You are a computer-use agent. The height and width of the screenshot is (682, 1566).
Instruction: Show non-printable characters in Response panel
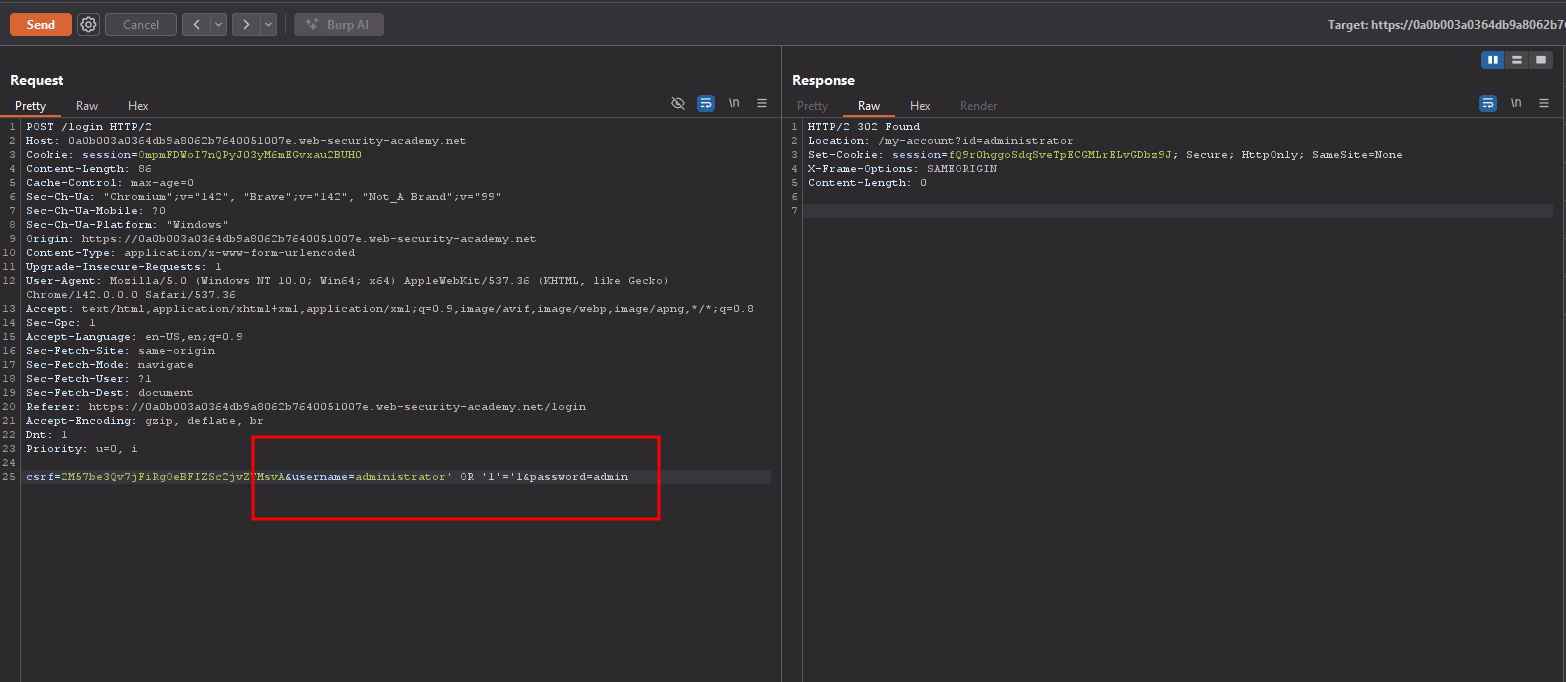pyautogui.click(x=1516, y=103)
